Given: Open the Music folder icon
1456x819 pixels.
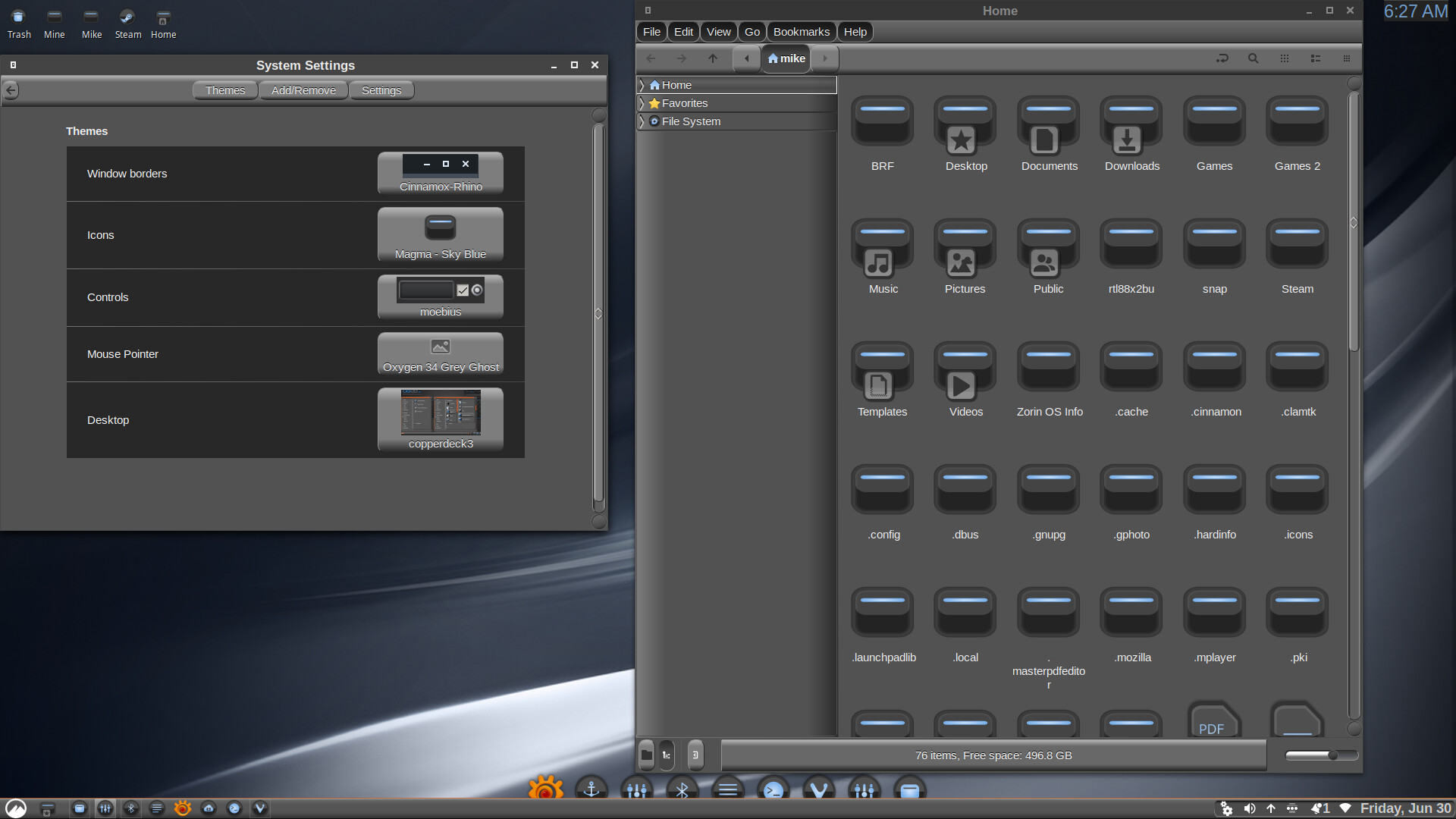Looking at the screenshot, I should click(882, 248).
